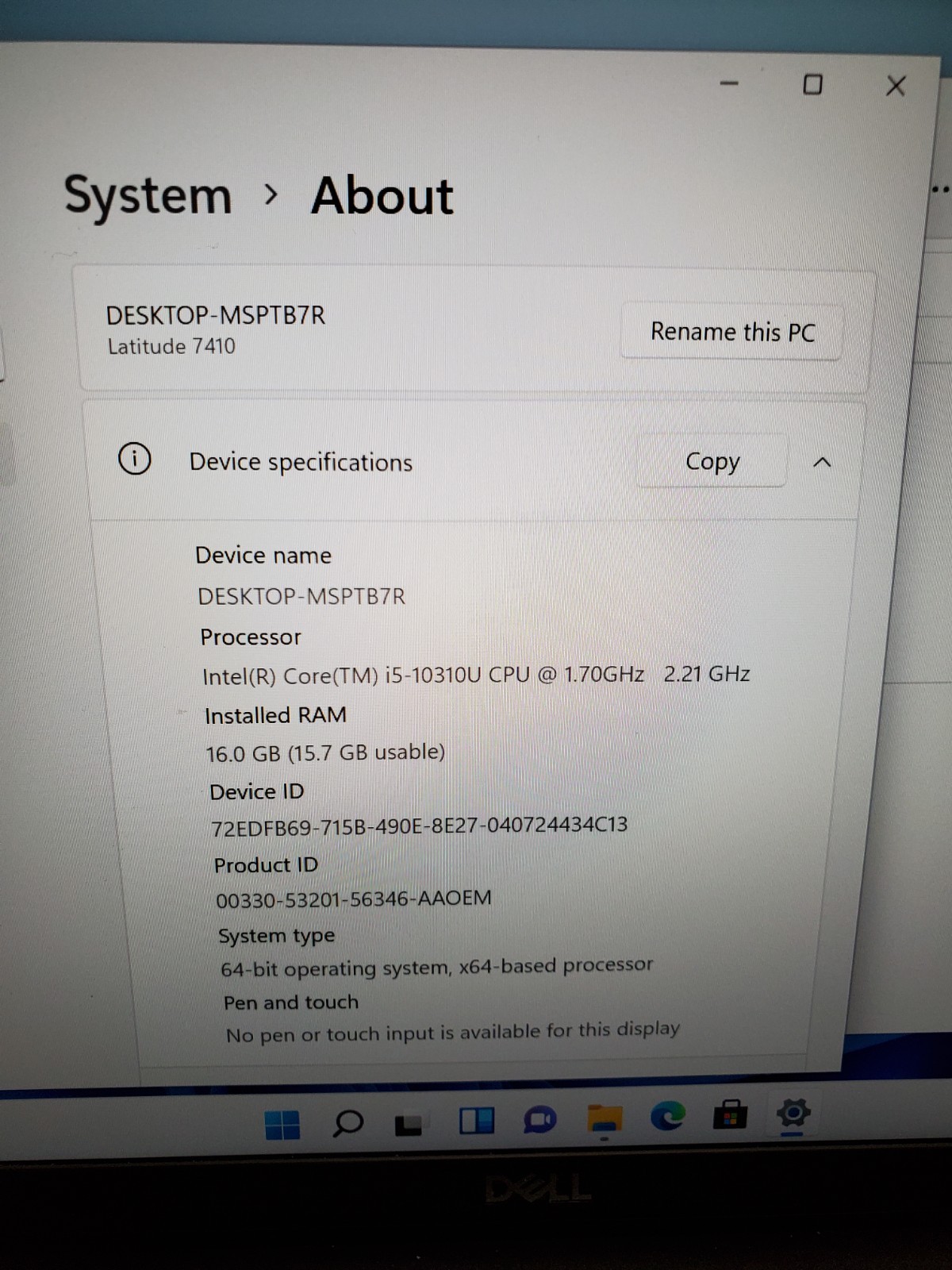
Task: Click the Device name label
Action: point(263,555)
